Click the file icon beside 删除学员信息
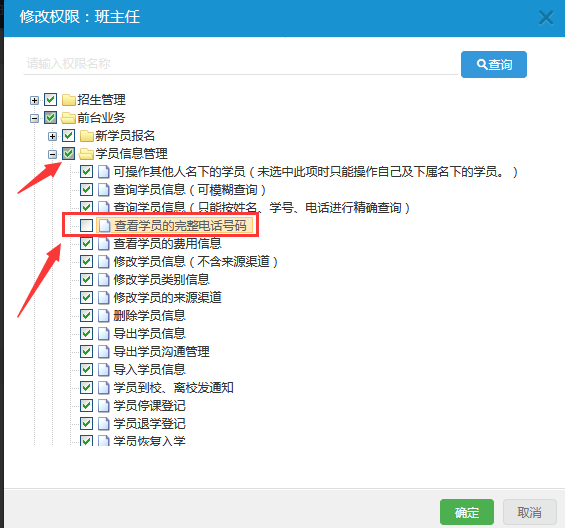 point(104,316)
